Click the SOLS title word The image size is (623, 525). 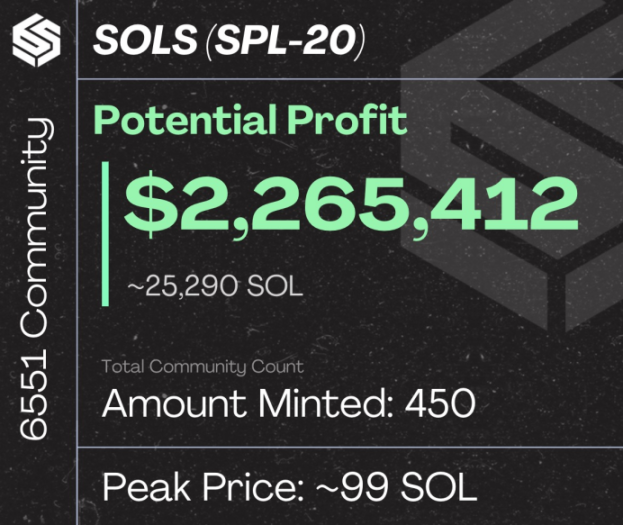tap(145, 40)
